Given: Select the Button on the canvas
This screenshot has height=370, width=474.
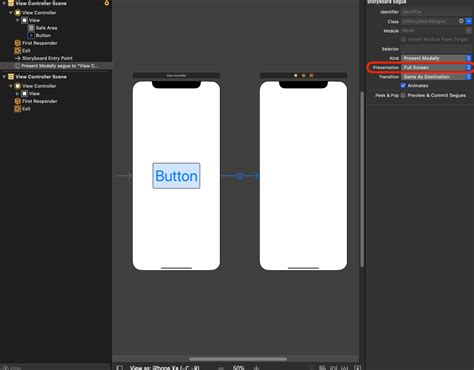Looking at the screenshot, I should coord(176,176).
